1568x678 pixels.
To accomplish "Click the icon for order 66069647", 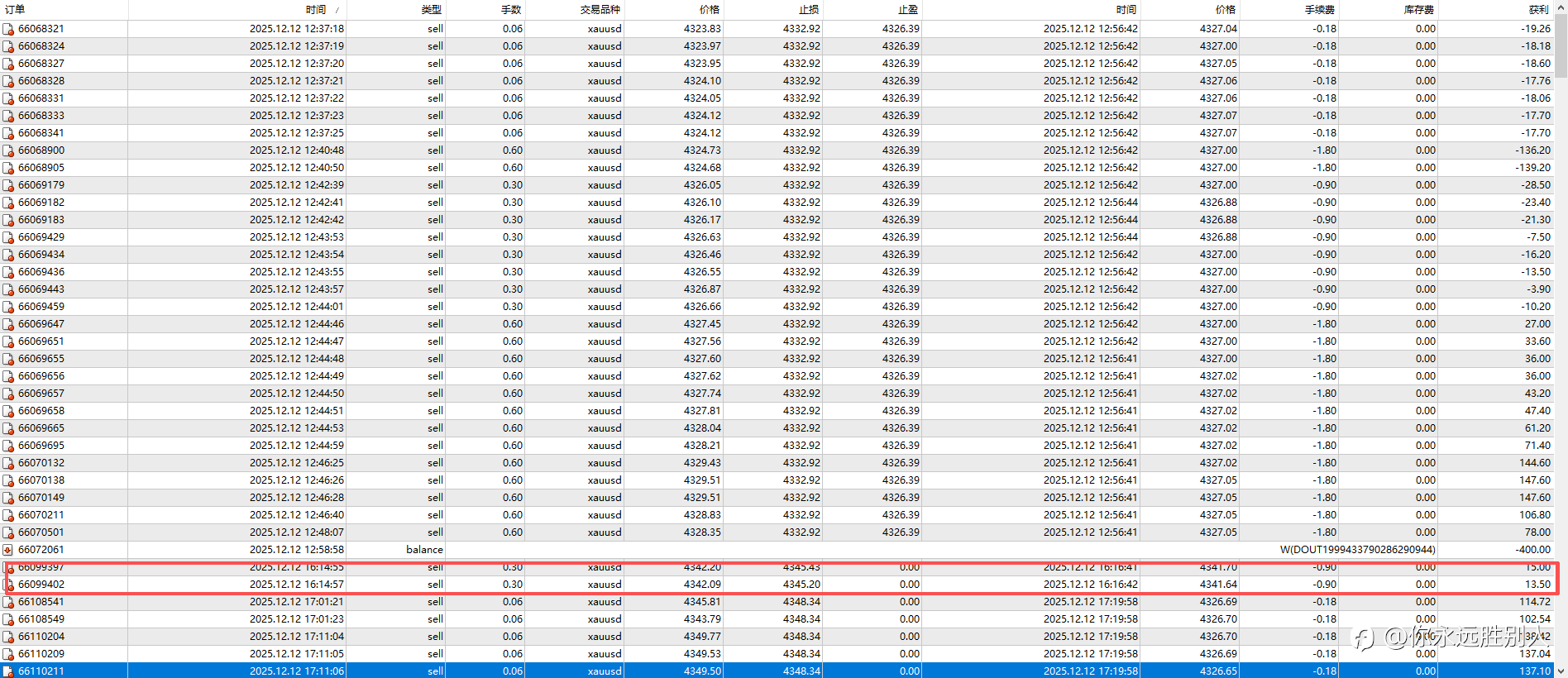I will coord(8,324).
